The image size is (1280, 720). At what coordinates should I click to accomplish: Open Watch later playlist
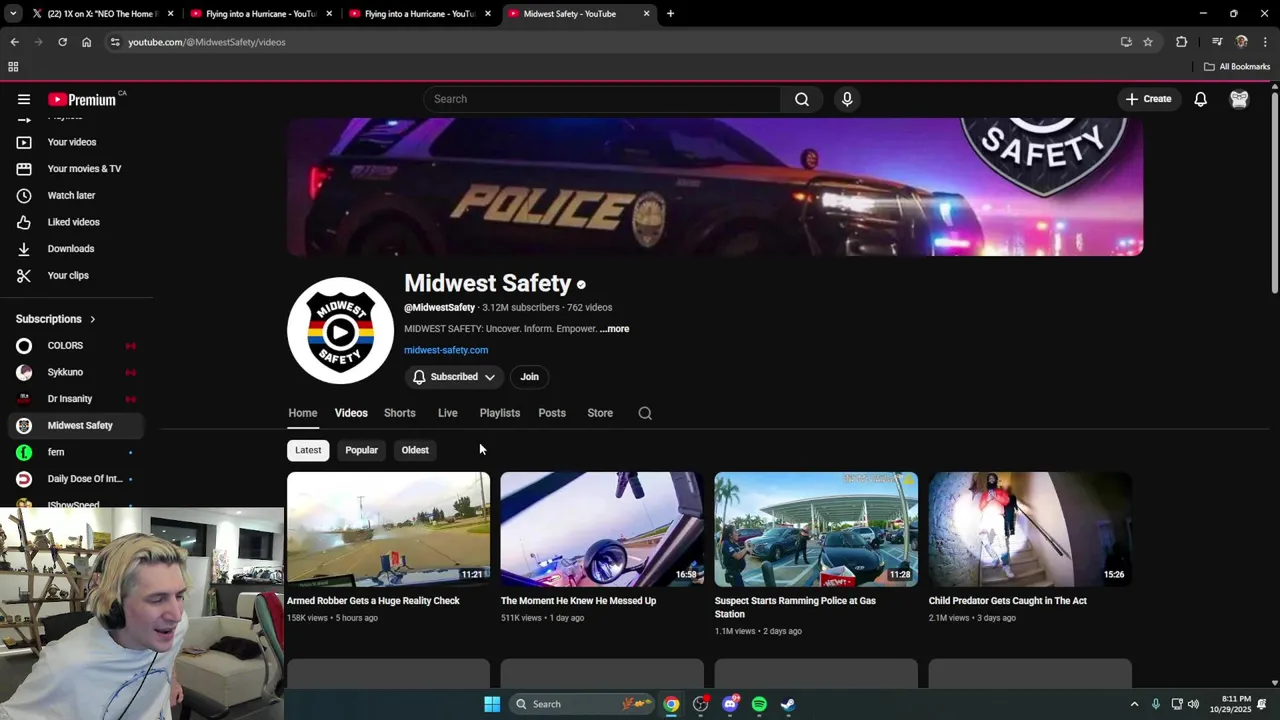(x=72, y=195)
